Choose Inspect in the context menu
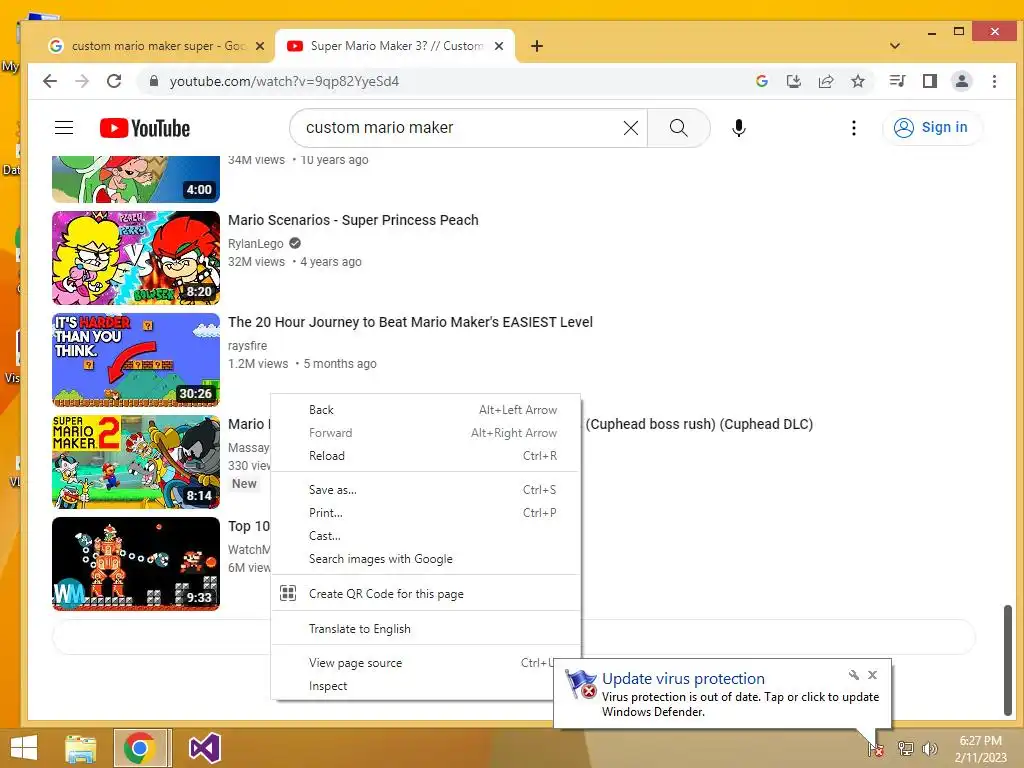The width and height of the screenshot is (1024, 768). tap(425, 686)
